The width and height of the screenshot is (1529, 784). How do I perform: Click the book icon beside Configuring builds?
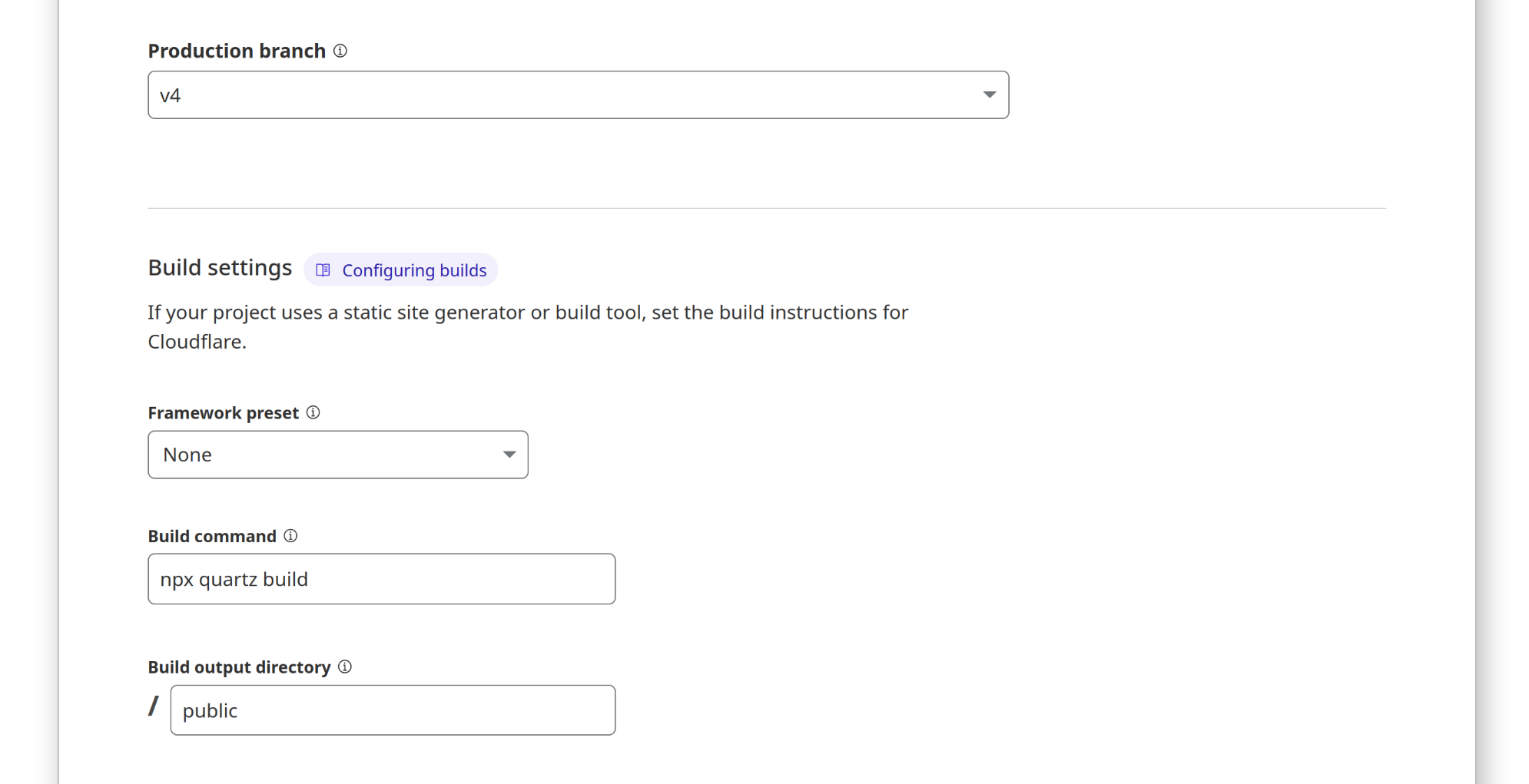(x=323, y=270)
